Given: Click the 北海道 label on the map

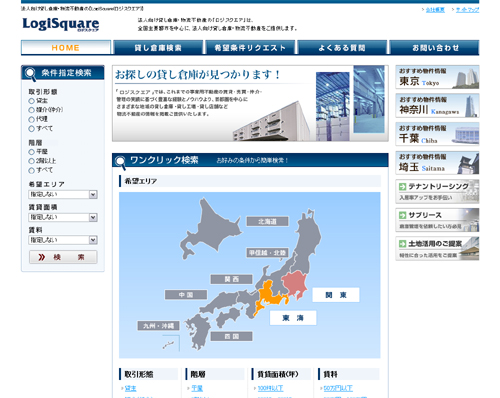Looking at the screenshot, I should click(x=267, y=221).
